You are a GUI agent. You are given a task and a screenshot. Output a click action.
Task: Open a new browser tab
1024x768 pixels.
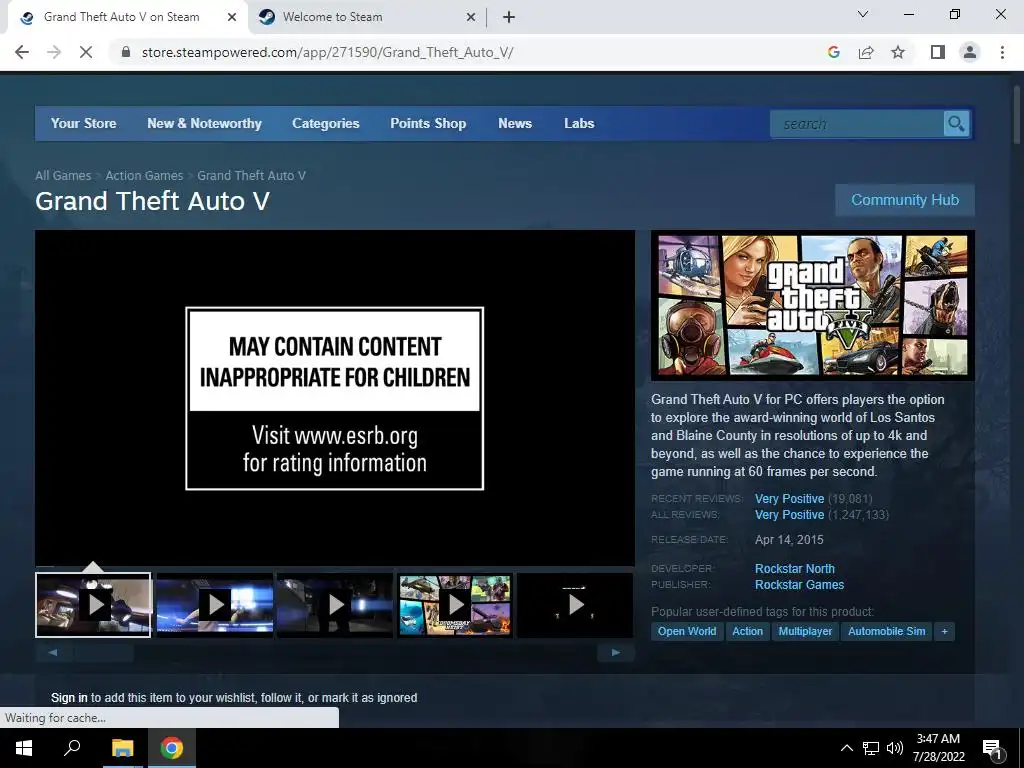click(x=509, y=17)
